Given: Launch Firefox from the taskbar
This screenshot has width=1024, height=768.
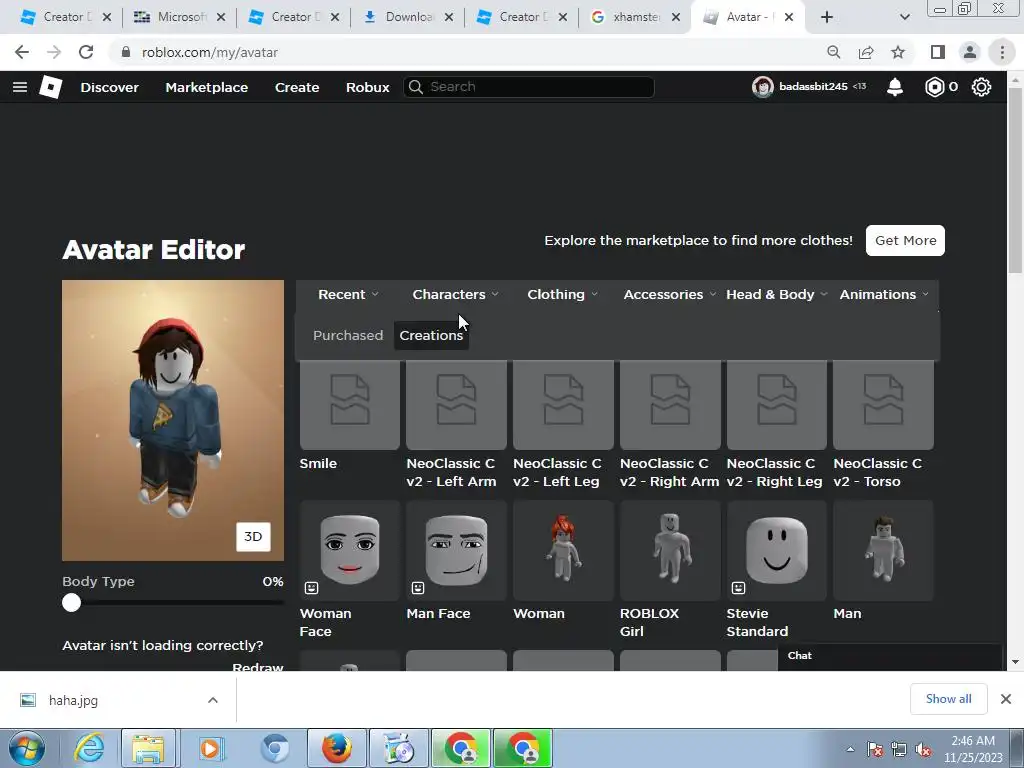Looking at the screenshot, I should click(337, 748).
